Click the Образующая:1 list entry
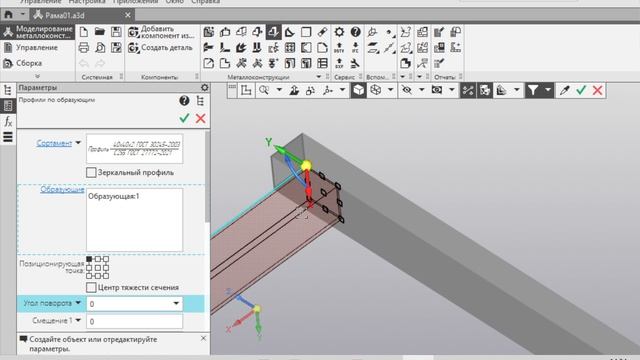640x360 pixels. [x=114, y=196]
